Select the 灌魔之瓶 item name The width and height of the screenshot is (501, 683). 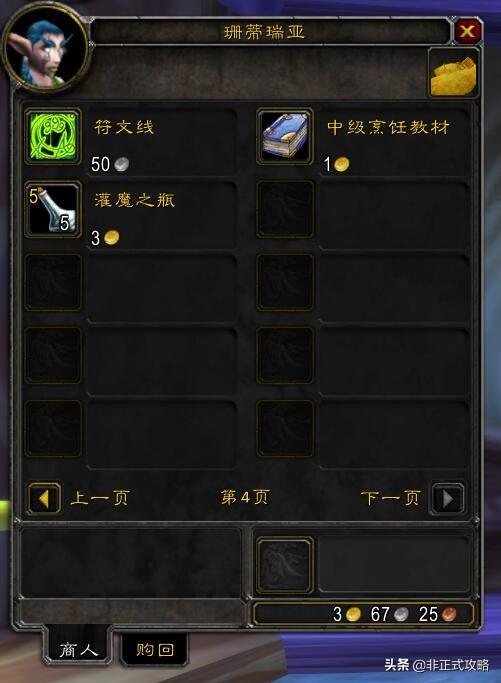click(135, 200)
